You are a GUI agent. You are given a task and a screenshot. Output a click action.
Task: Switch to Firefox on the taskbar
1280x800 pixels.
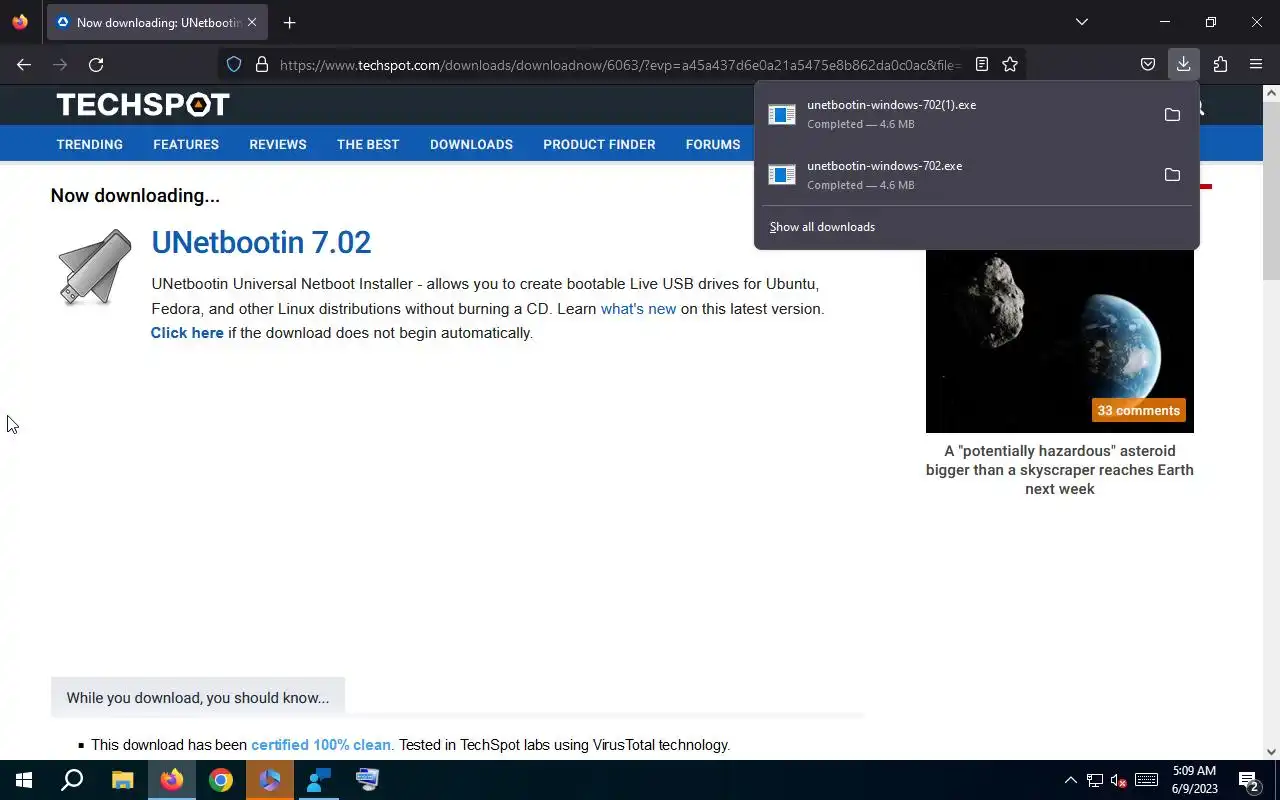coord(172,780)
